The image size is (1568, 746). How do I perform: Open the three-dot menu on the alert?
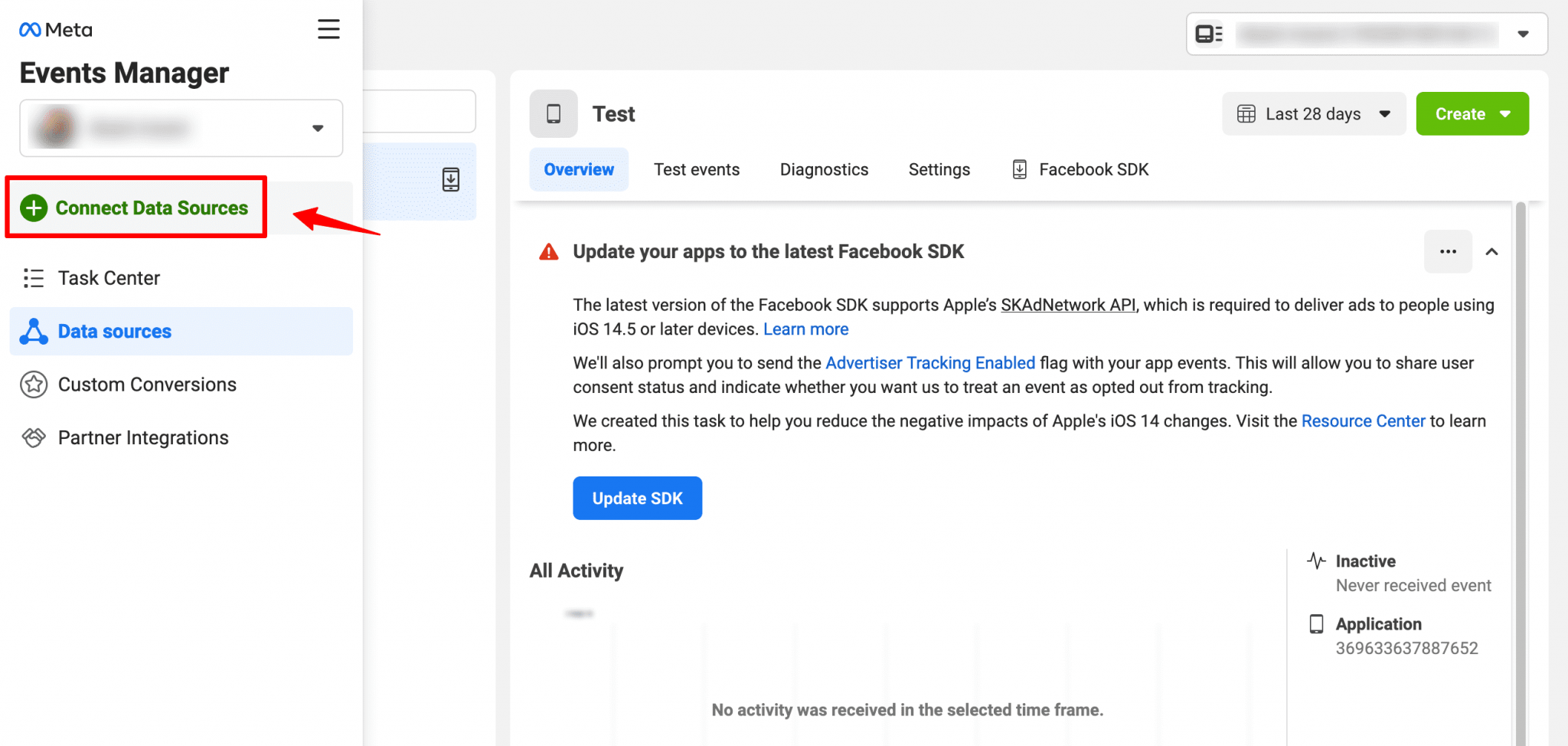coord(1447,251)
